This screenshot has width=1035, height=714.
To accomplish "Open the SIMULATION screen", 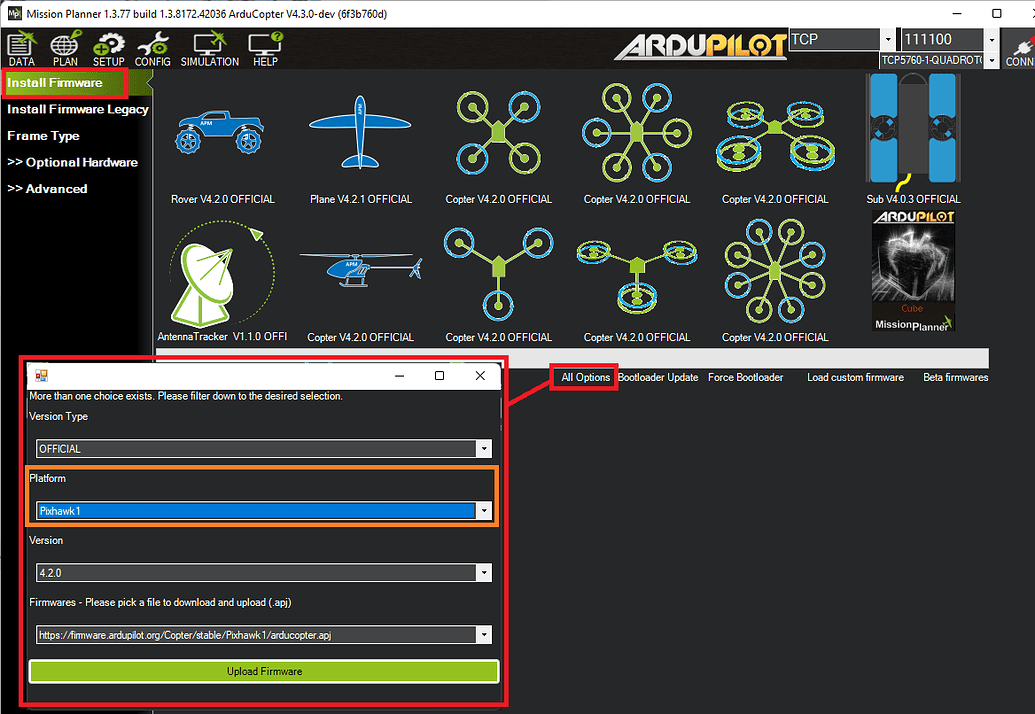I will click(209, 49).
